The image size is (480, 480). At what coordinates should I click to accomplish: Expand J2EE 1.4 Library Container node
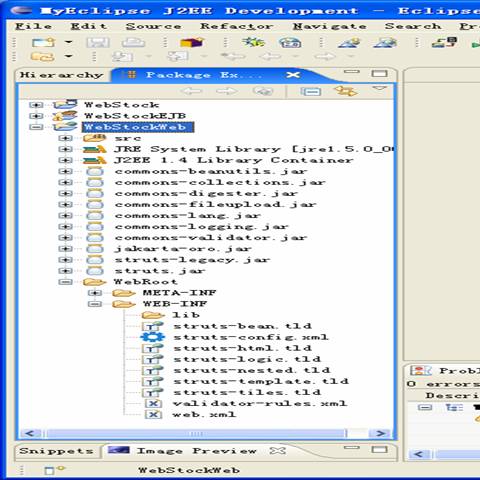click(65, 160)
